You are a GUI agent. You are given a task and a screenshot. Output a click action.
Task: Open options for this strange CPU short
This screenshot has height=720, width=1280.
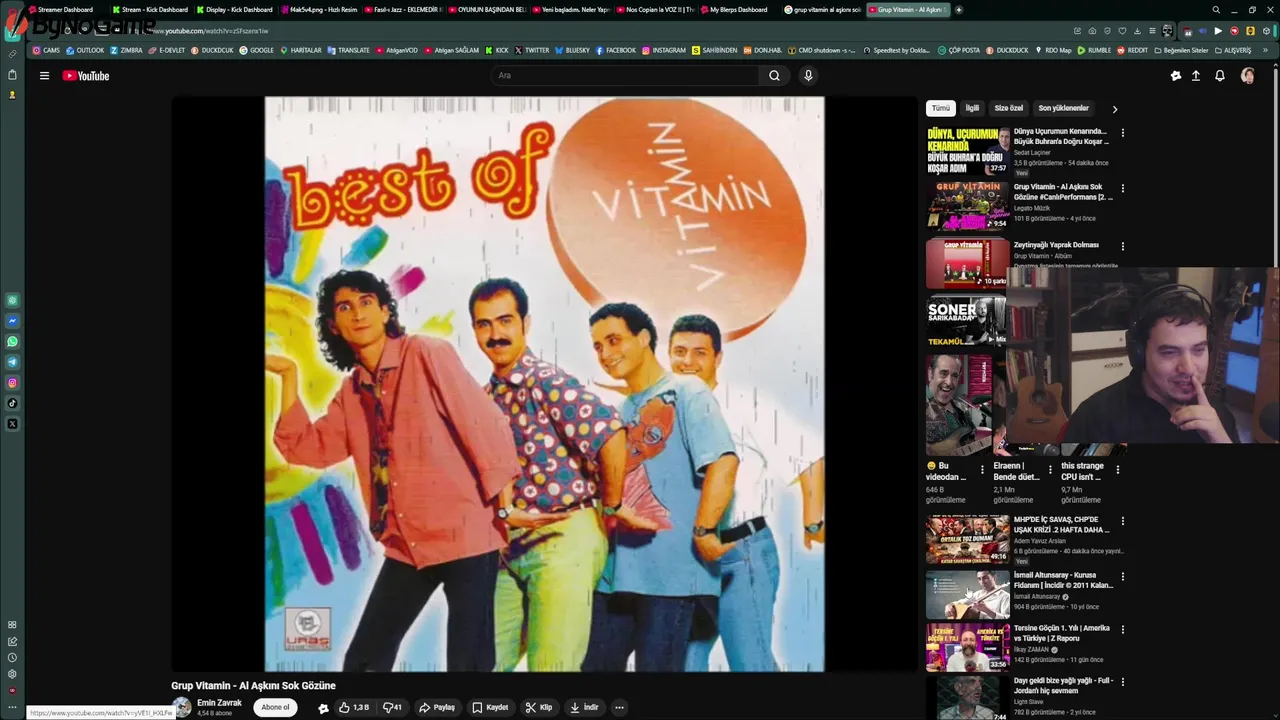(1117, 469)
